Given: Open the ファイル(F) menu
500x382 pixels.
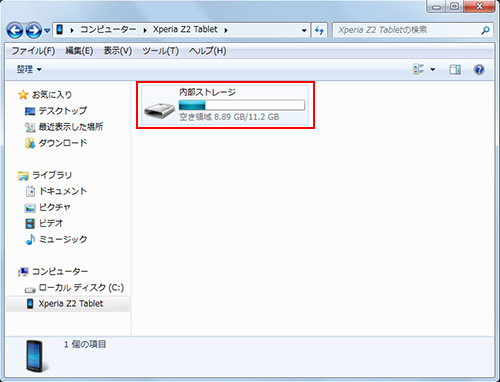Looking at the screenshot, I should click(x=33, y=51).
